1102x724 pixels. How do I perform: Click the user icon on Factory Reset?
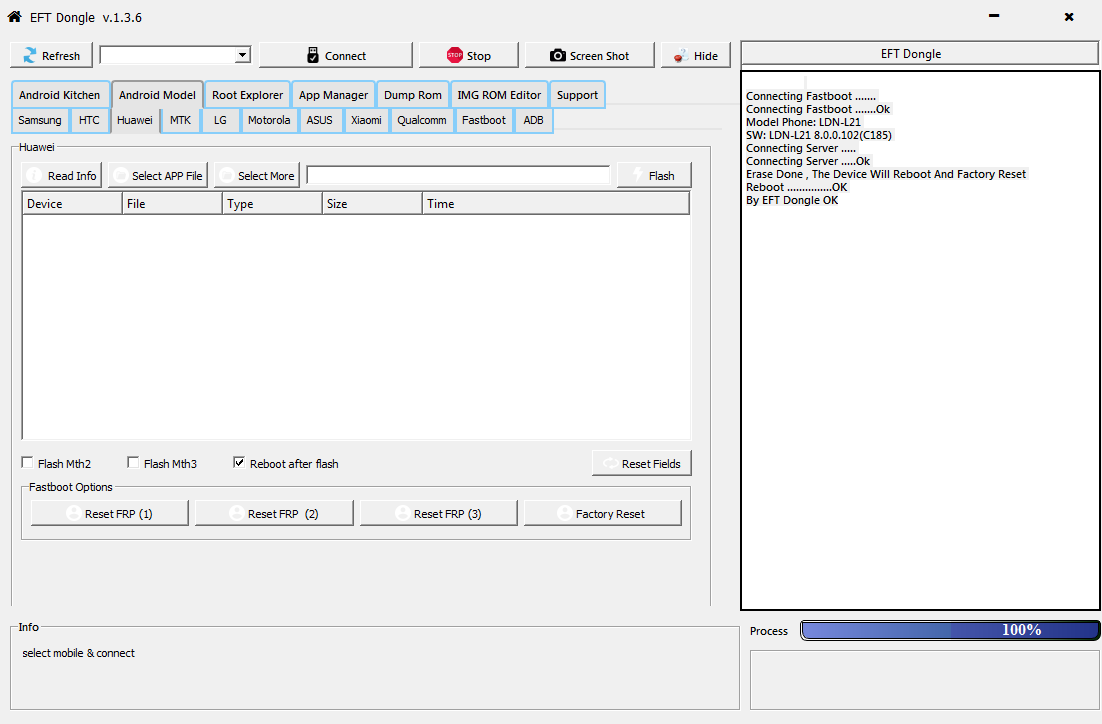click(564, 513)
